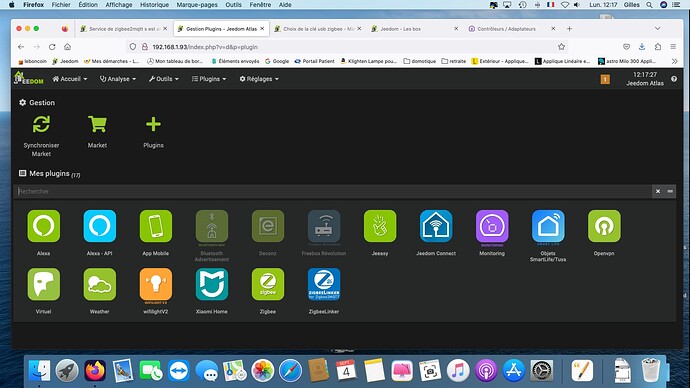
Task: Open the Openvpn plugin
Action: click(604, 226)
